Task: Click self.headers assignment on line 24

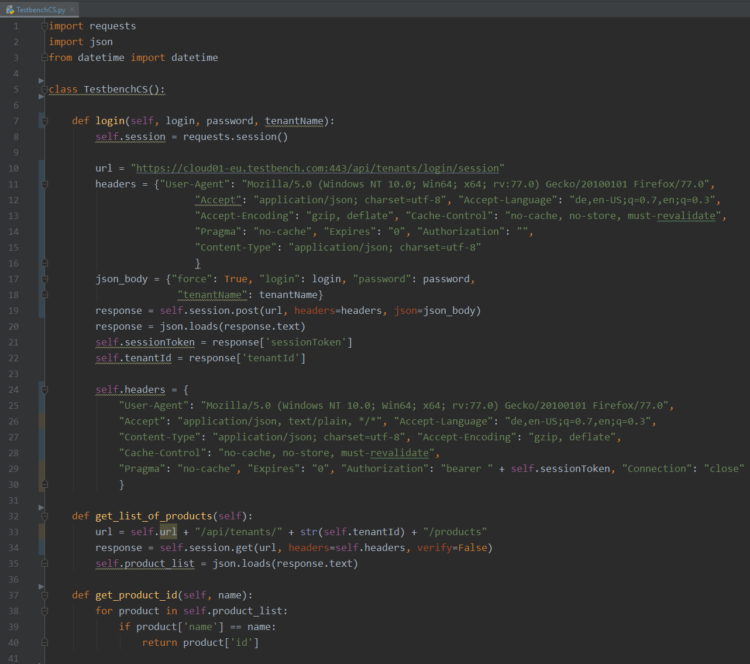Action: (x=130, y=390)
